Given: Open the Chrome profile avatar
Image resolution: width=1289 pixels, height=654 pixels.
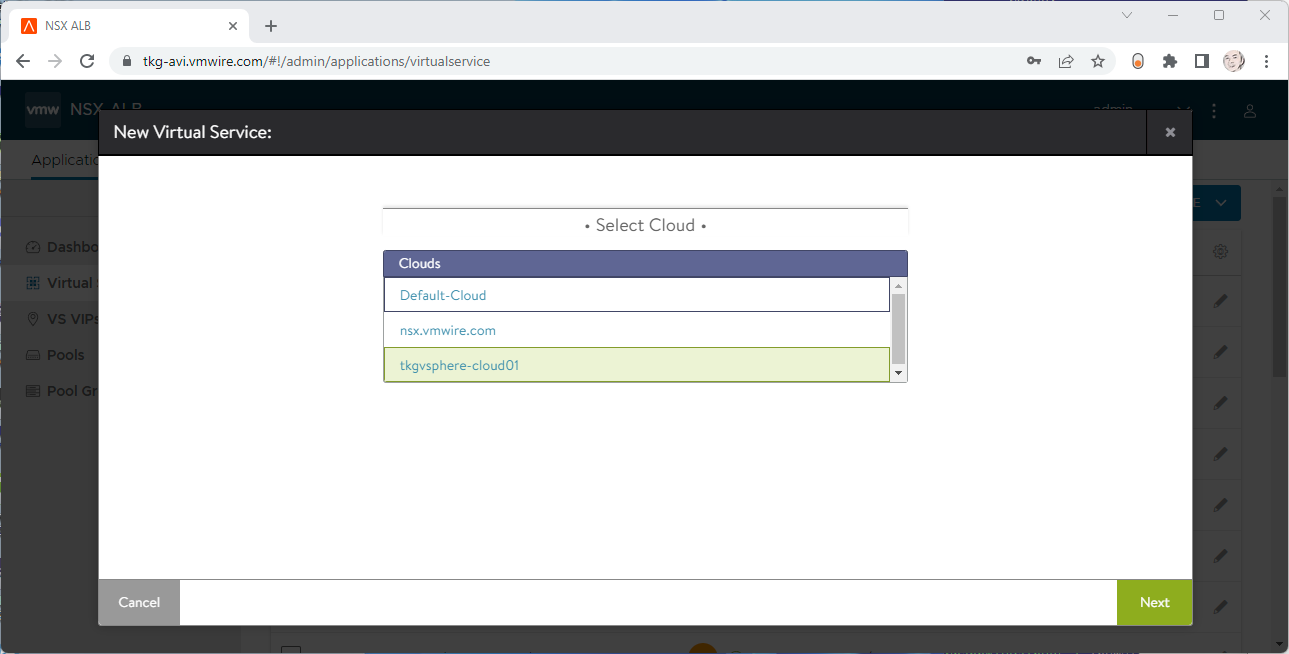Looking at the screenshot, I should [x=1234, y=61].
